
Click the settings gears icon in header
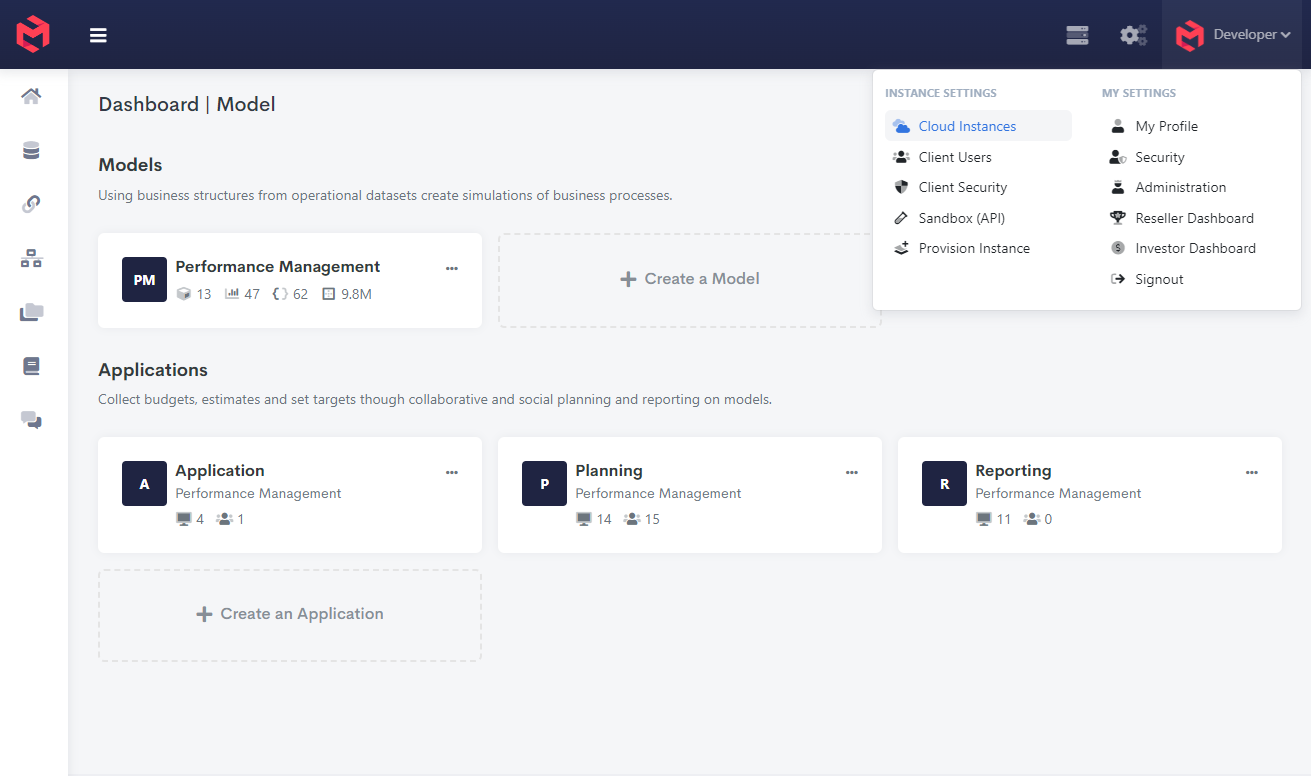point(1132,35)
